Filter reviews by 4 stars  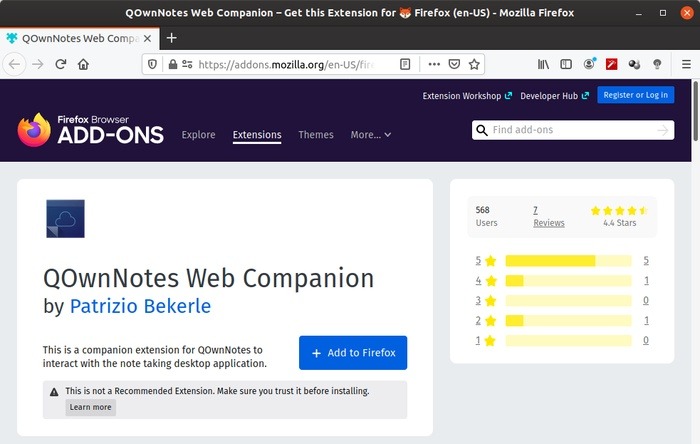(x=486, y=281)
